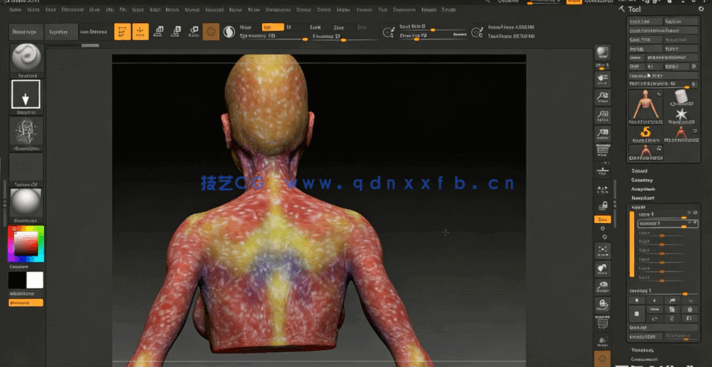
Task: Click the Load Tool button
Action: pyautogui.click(x=645, y=21)
